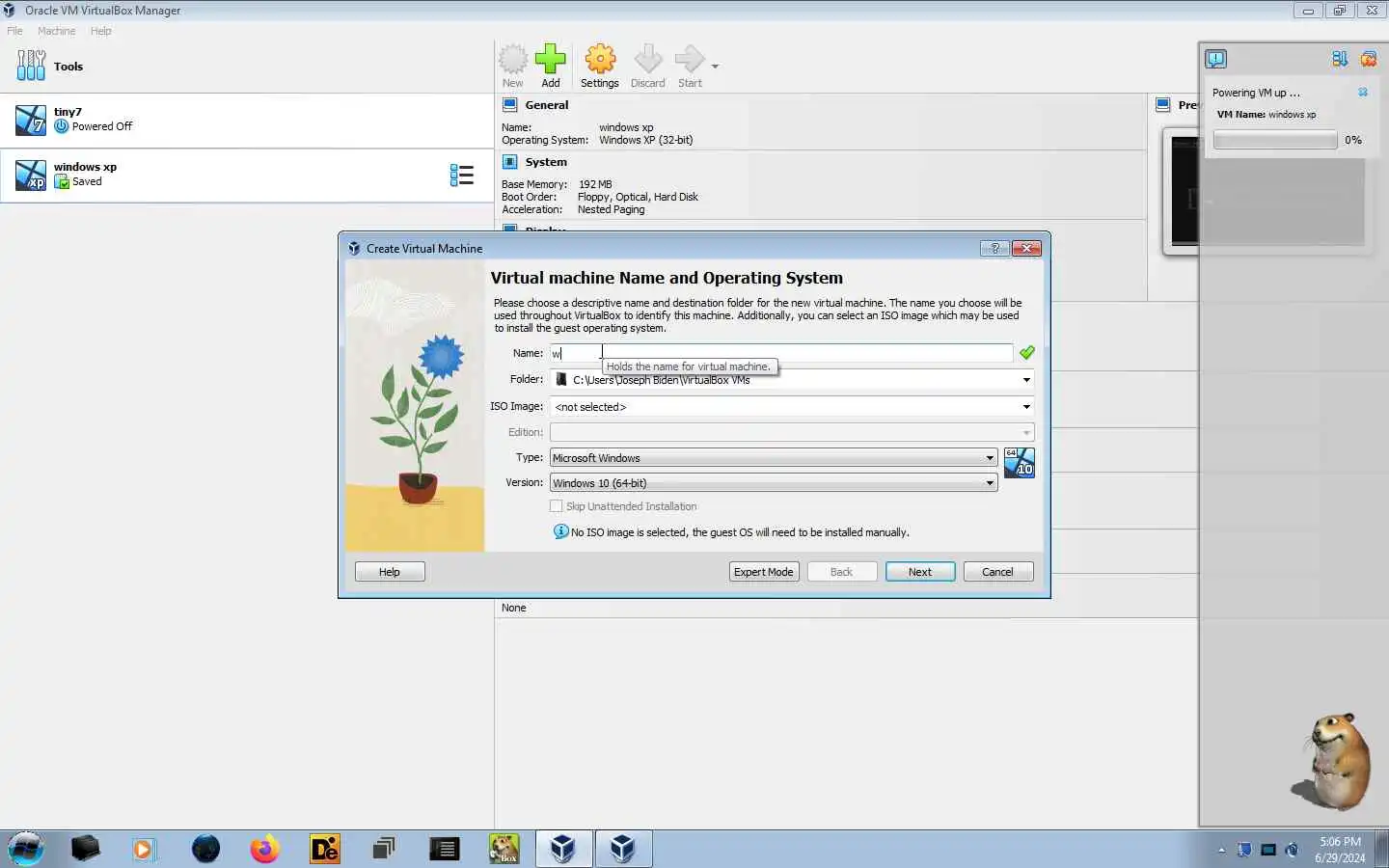Open the Start button dropdown arrow
The height and width of the screenshot is (868, 1389).
click(x=715, y=67)
